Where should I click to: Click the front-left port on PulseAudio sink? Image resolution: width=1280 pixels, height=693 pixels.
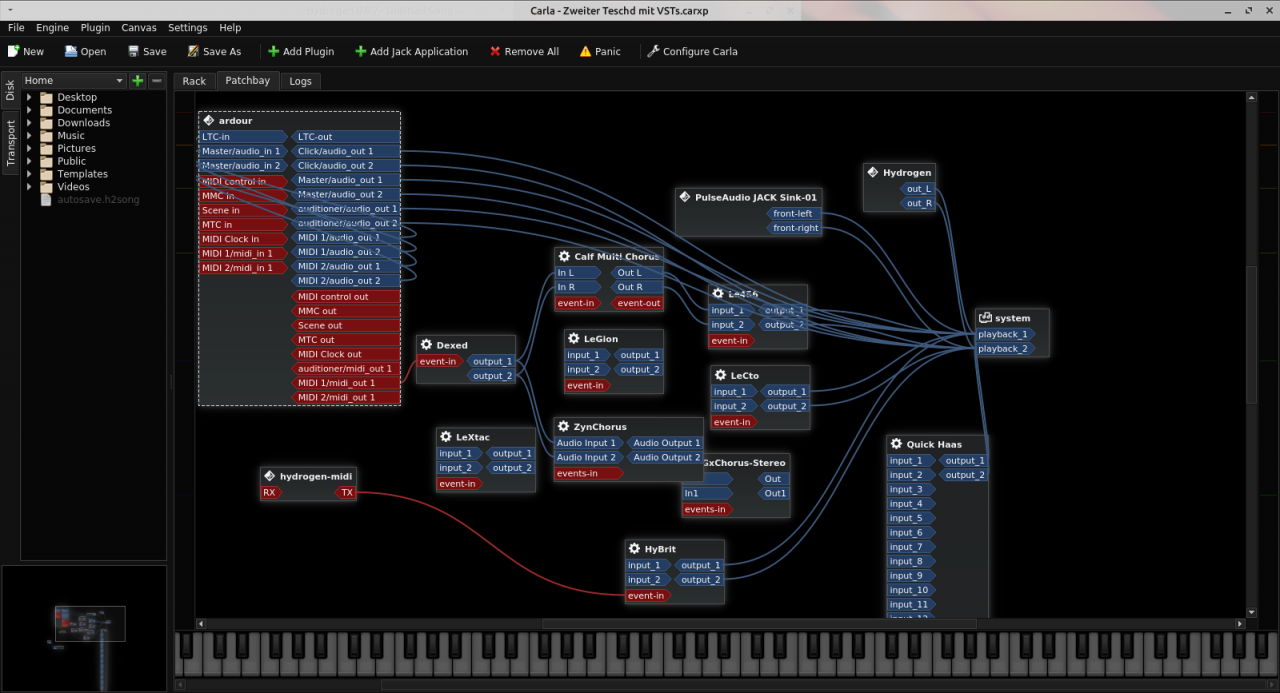coord(794,213)
